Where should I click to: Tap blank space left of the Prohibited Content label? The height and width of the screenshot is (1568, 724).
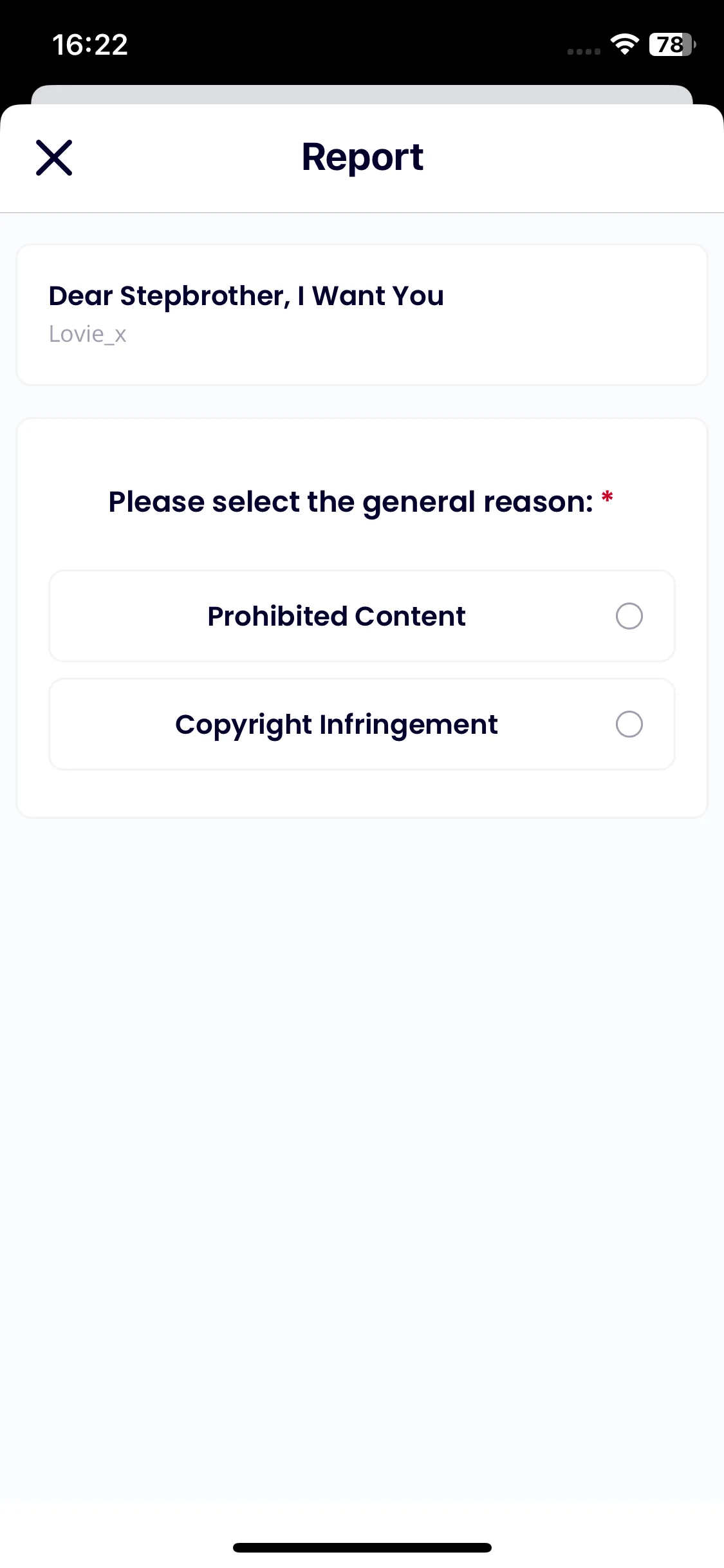click(129, 616)
